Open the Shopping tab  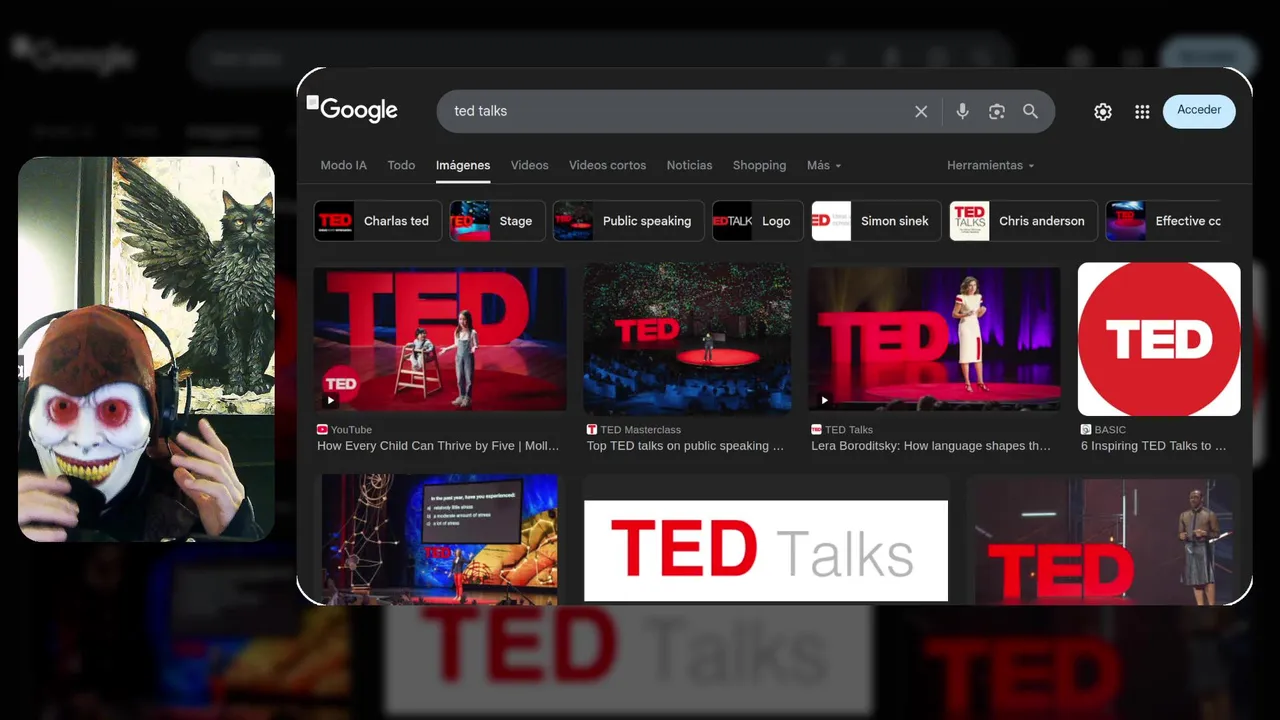(x=759, y=165)
